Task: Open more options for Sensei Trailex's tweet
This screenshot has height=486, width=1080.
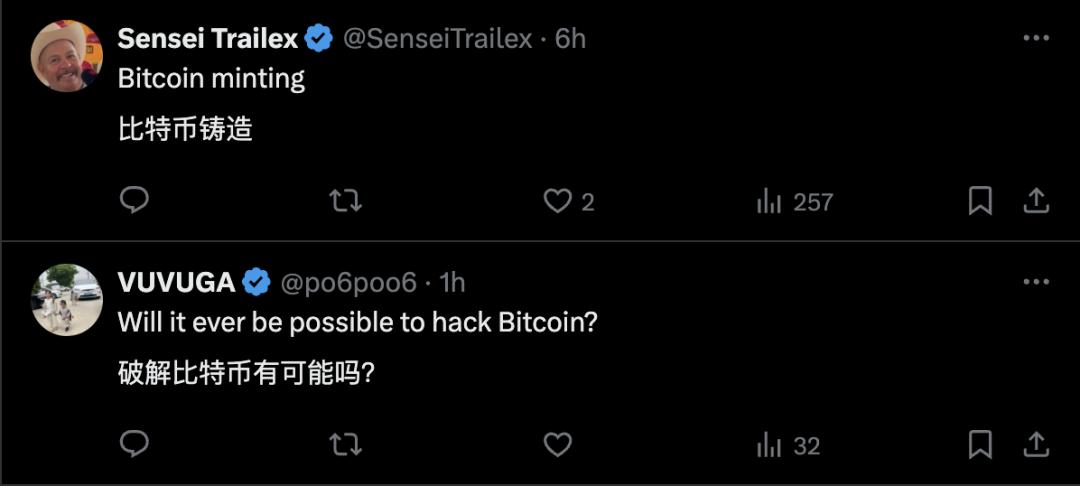Action: tap(1036, 38)
